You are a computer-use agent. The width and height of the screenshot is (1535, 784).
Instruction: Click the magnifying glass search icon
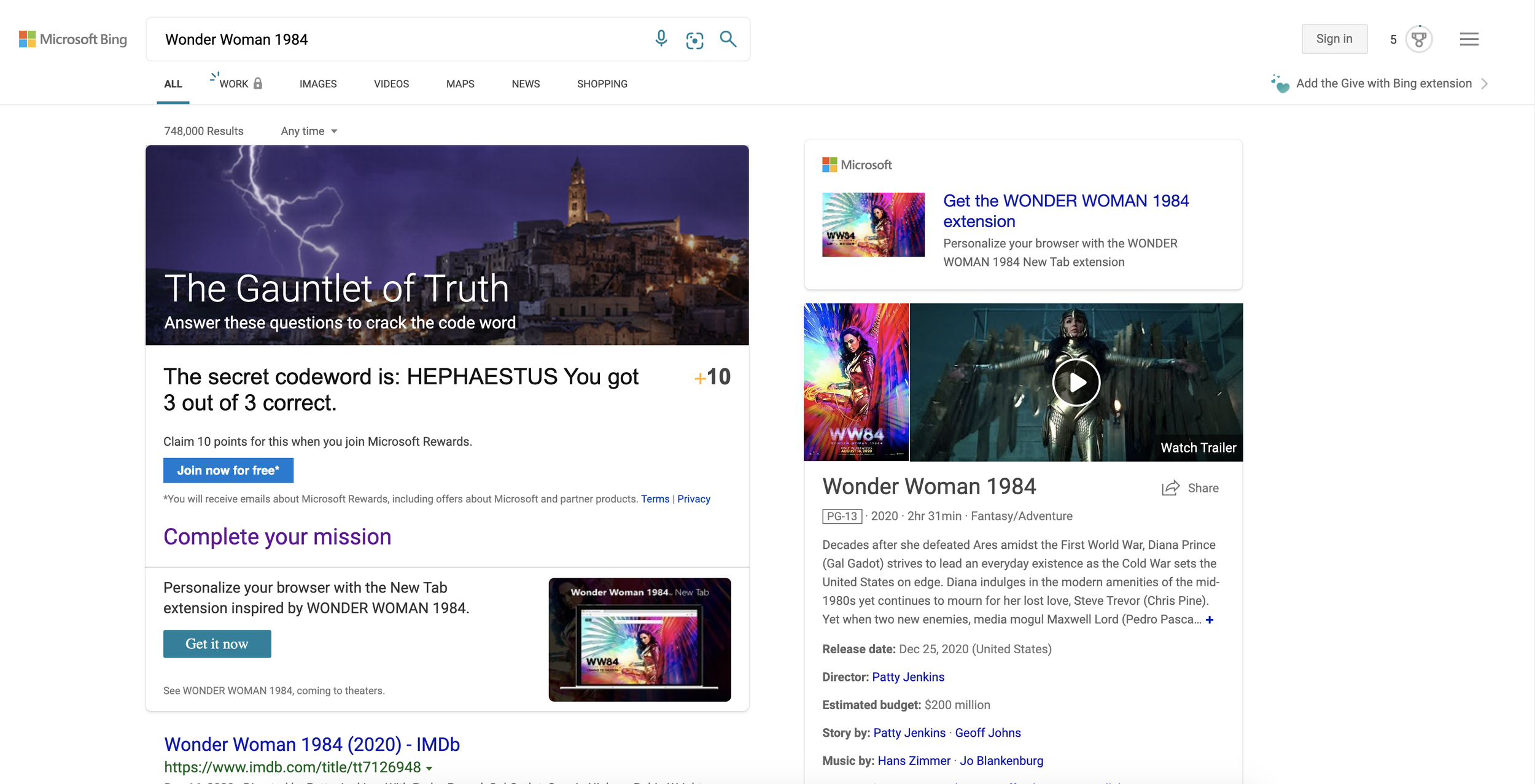728,39
